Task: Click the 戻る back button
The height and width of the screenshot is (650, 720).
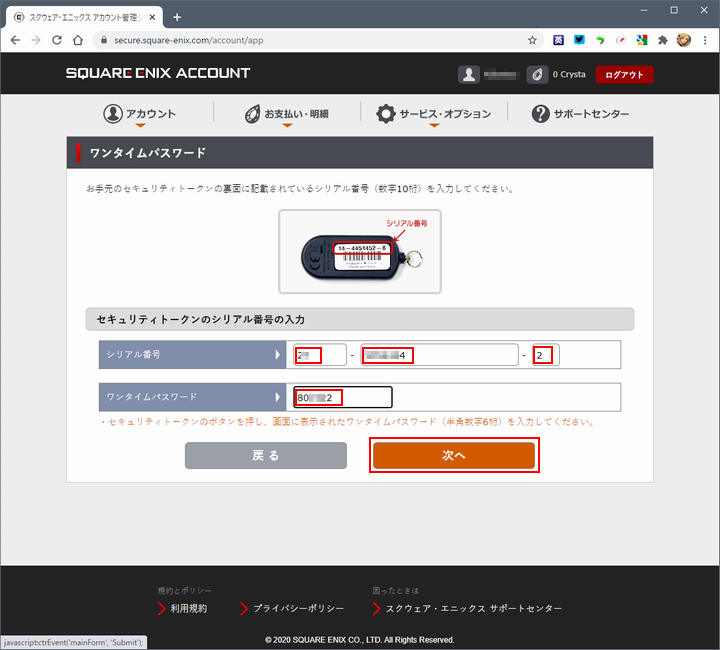Action: [x=266, y=455]
